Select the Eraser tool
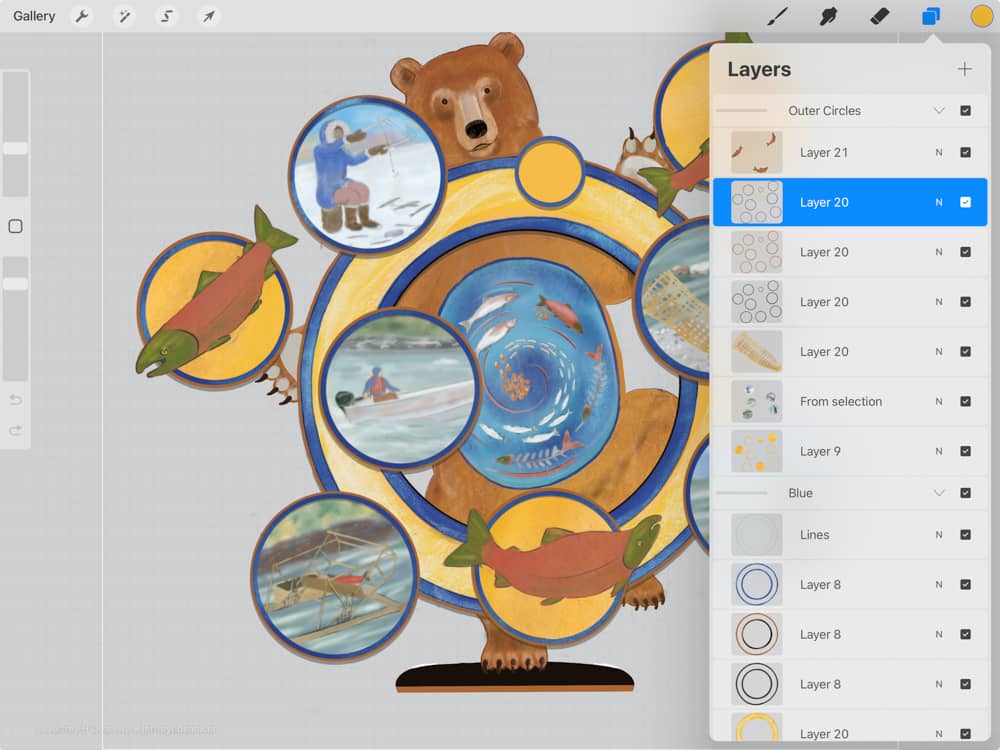1000x750 pixels. (879, 16)
